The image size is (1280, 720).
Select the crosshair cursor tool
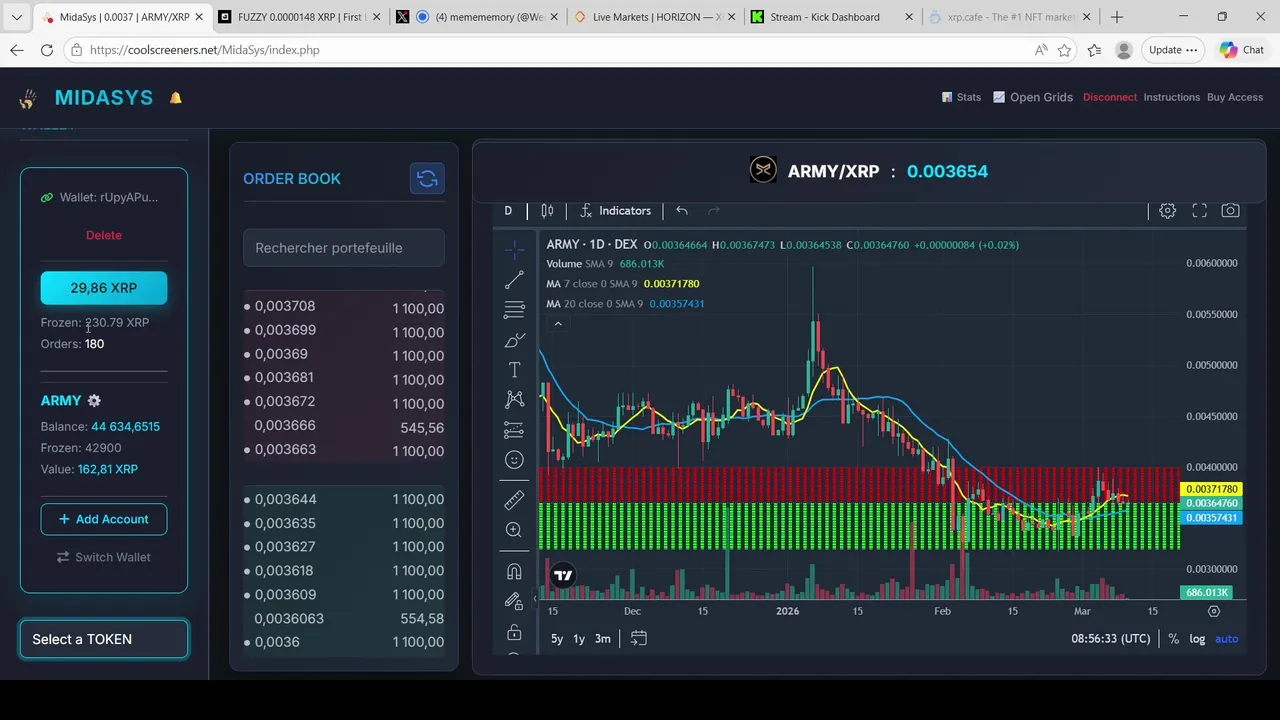point(514,249)
